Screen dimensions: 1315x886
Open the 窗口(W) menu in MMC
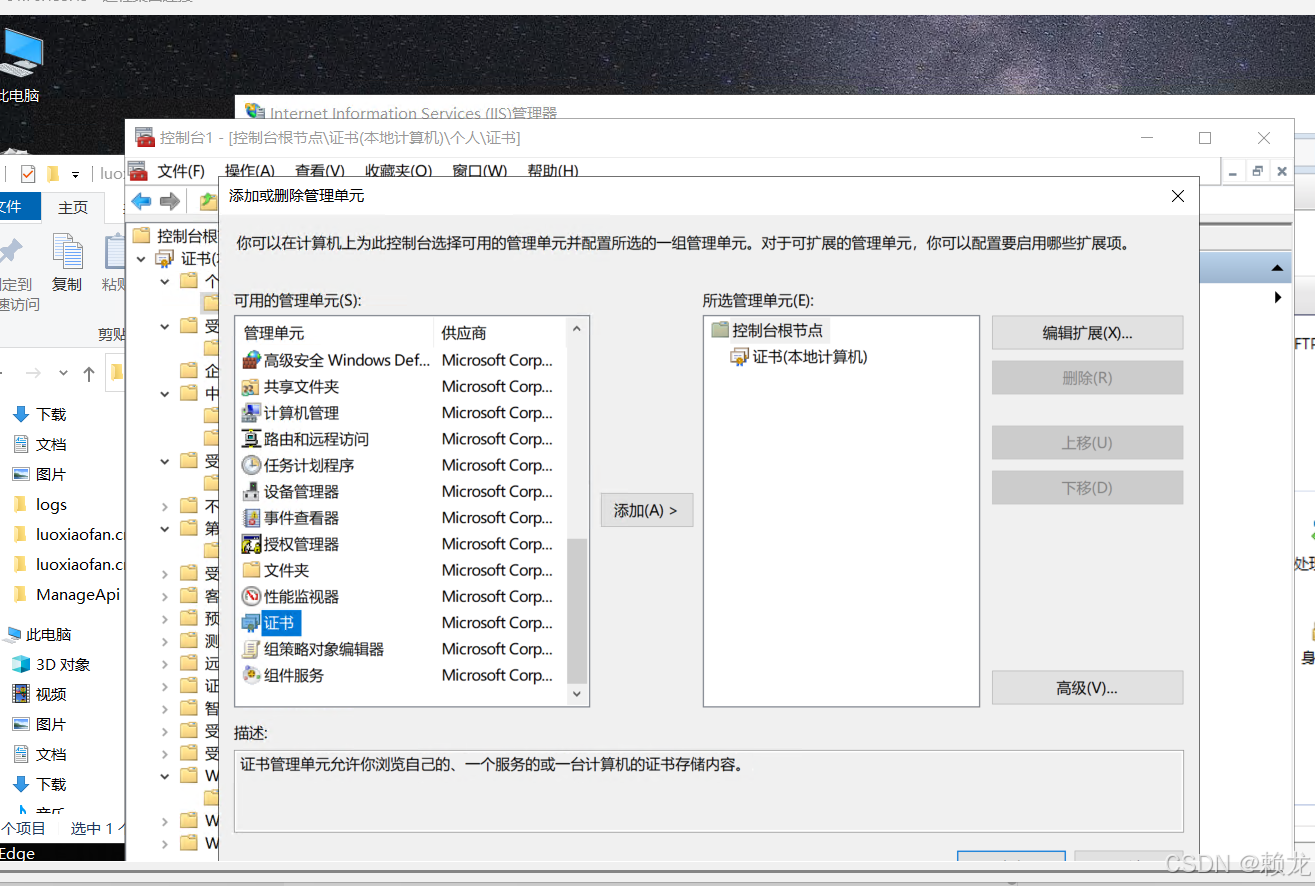[x=480, y=171]
